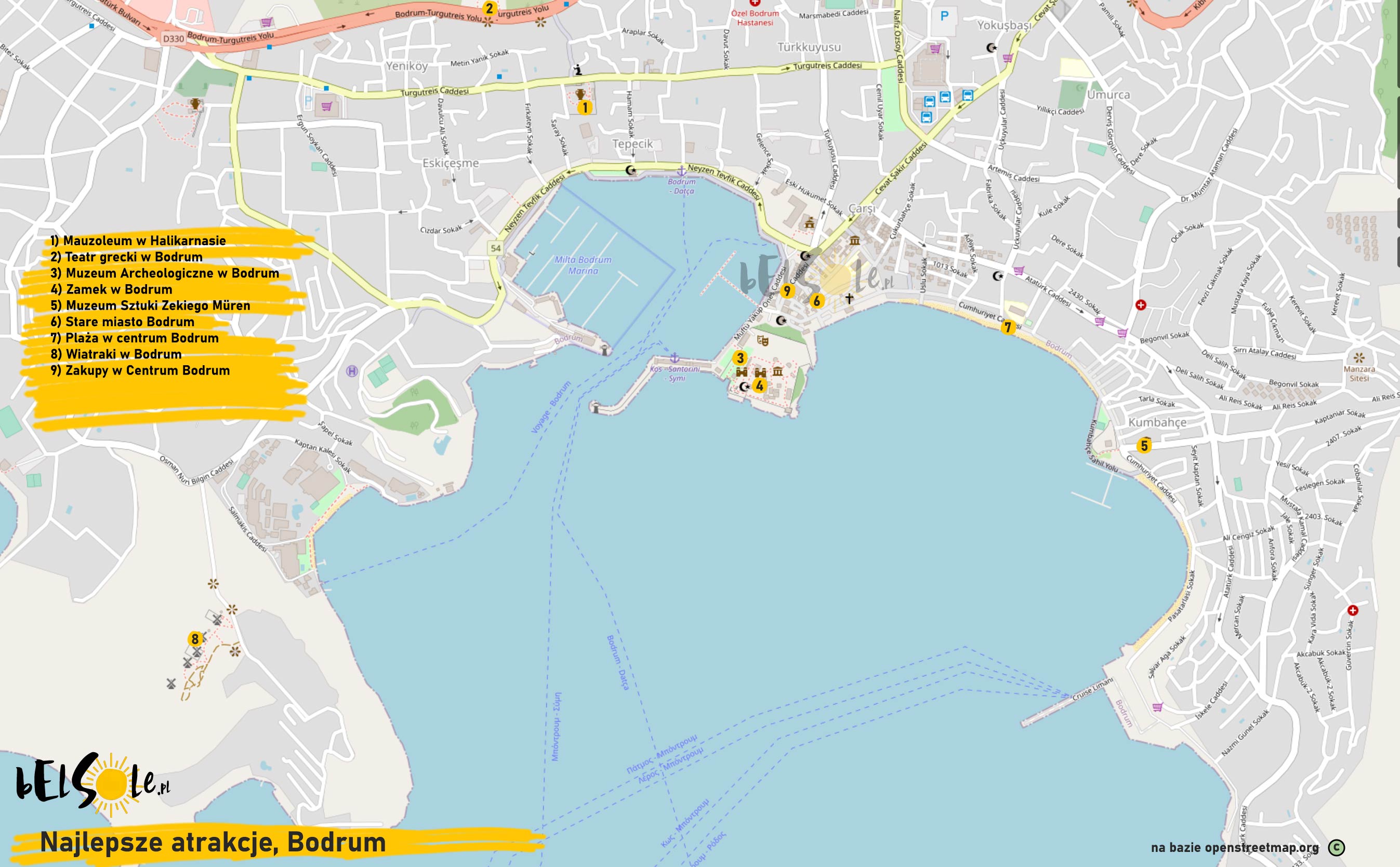The width and height of the screenshot is (1400, 867).
Task: Click yellow marker number 3 near castle
Action: (740, 358)
